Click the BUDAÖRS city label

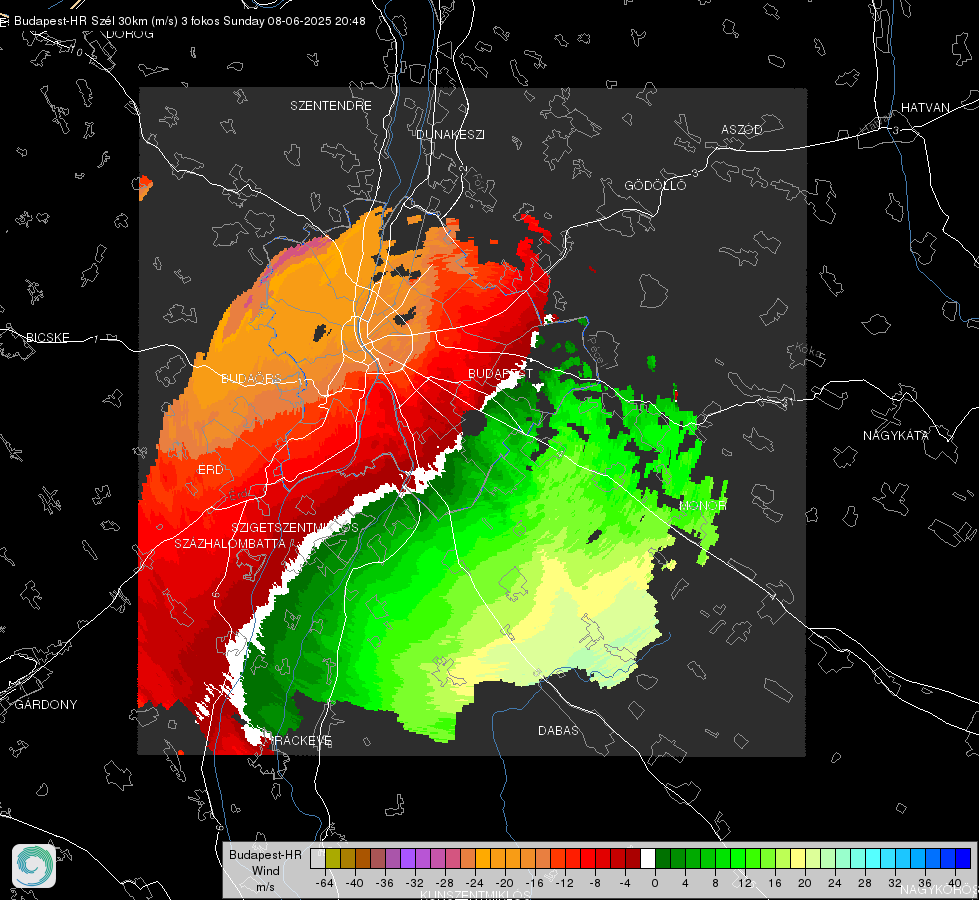[252, 379]
